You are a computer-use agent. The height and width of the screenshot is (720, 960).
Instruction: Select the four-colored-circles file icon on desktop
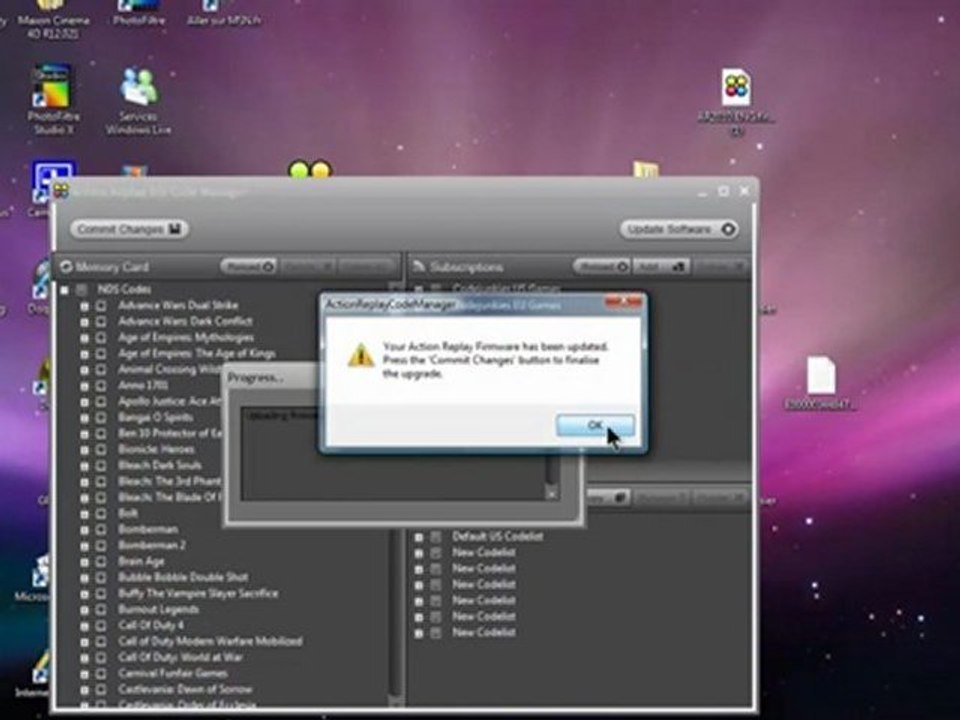tap(736, 88)
